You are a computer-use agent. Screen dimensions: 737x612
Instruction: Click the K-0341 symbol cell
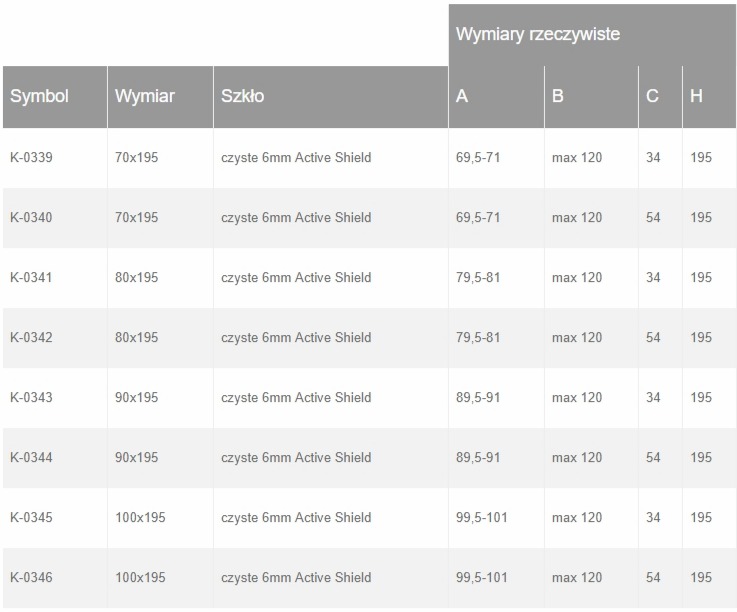(x=31, y=278)
